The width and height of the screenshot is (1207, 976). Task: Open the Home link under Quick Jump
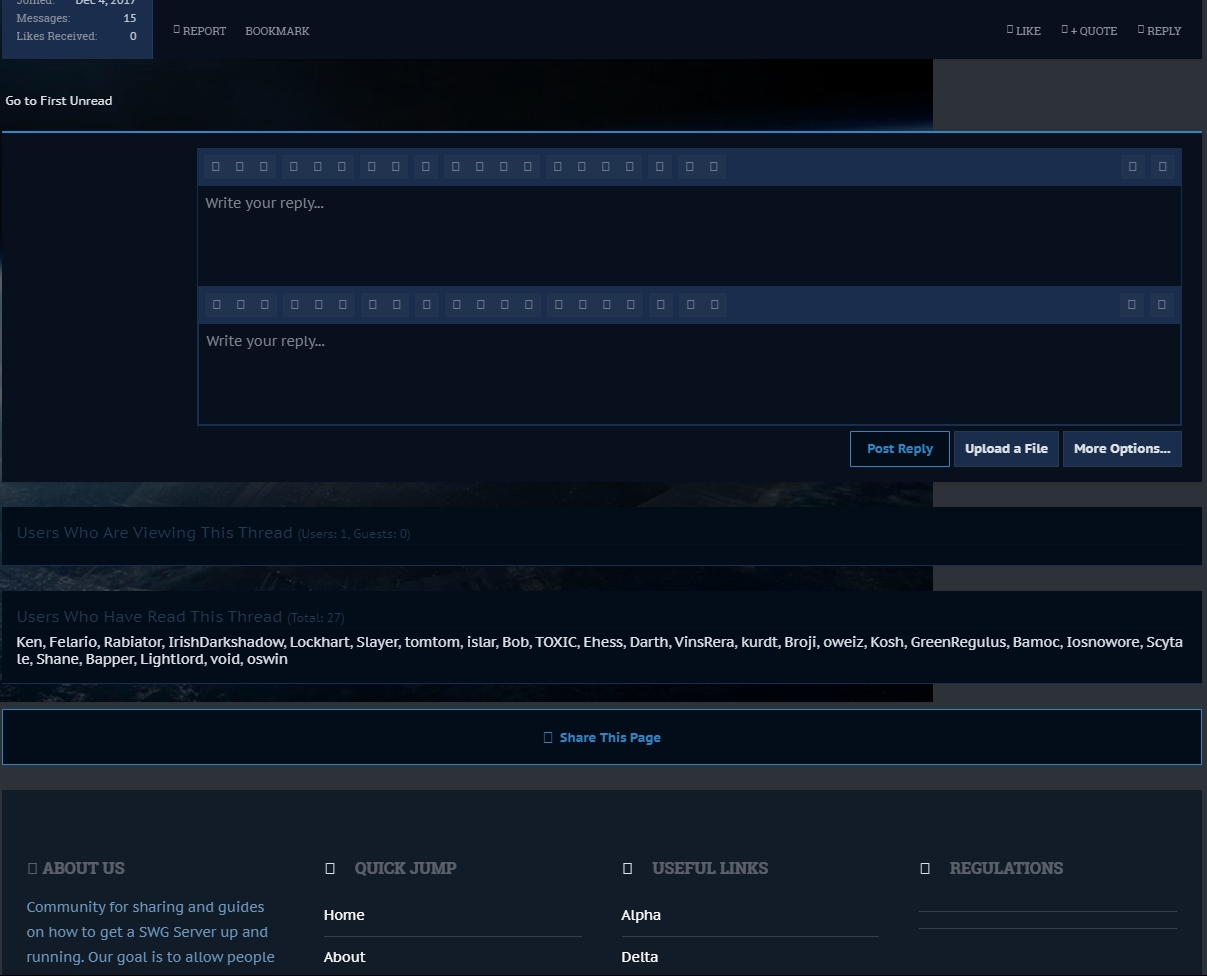pos(344,915)
